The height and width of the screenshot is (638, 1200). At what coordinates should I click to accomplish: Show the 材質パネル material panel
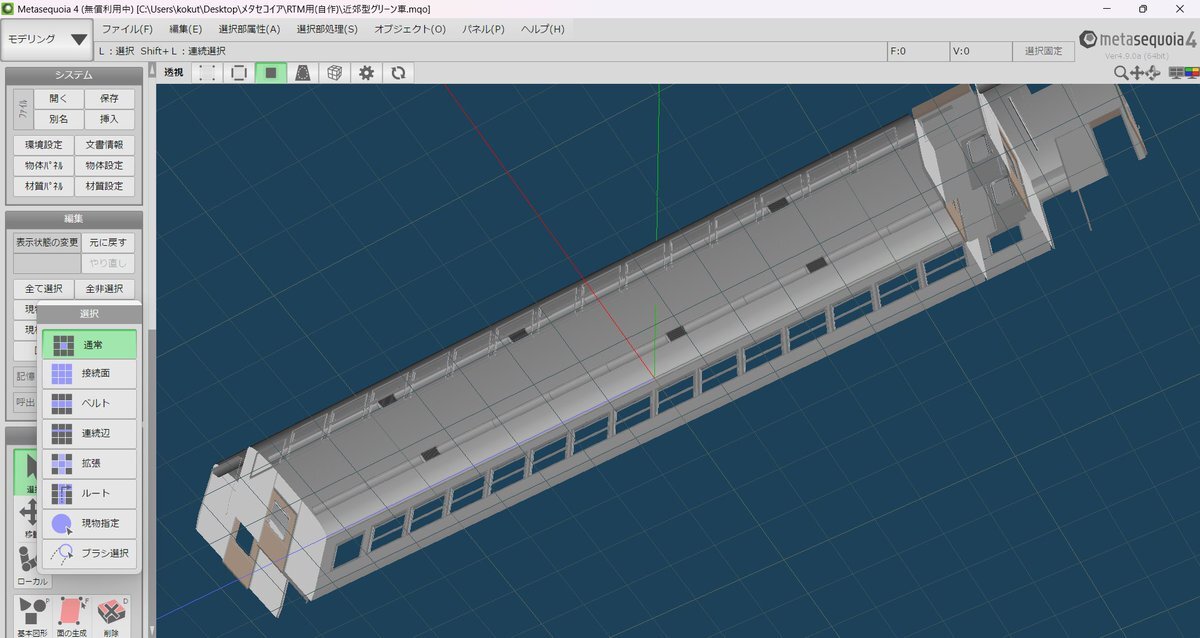[x=43, y=187]
